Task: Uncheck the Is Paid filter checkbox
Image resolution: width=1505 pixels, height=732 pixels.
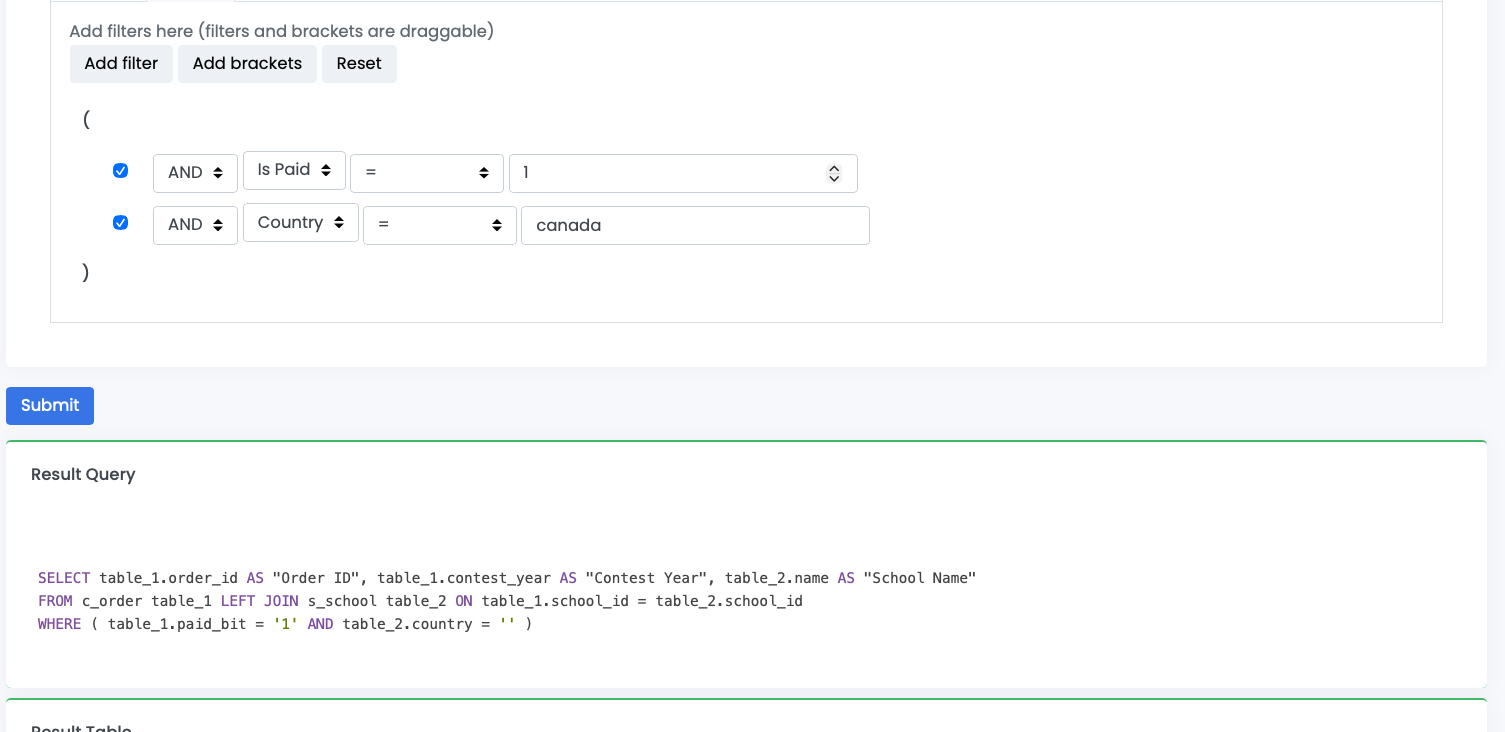Action: [121, 171]
